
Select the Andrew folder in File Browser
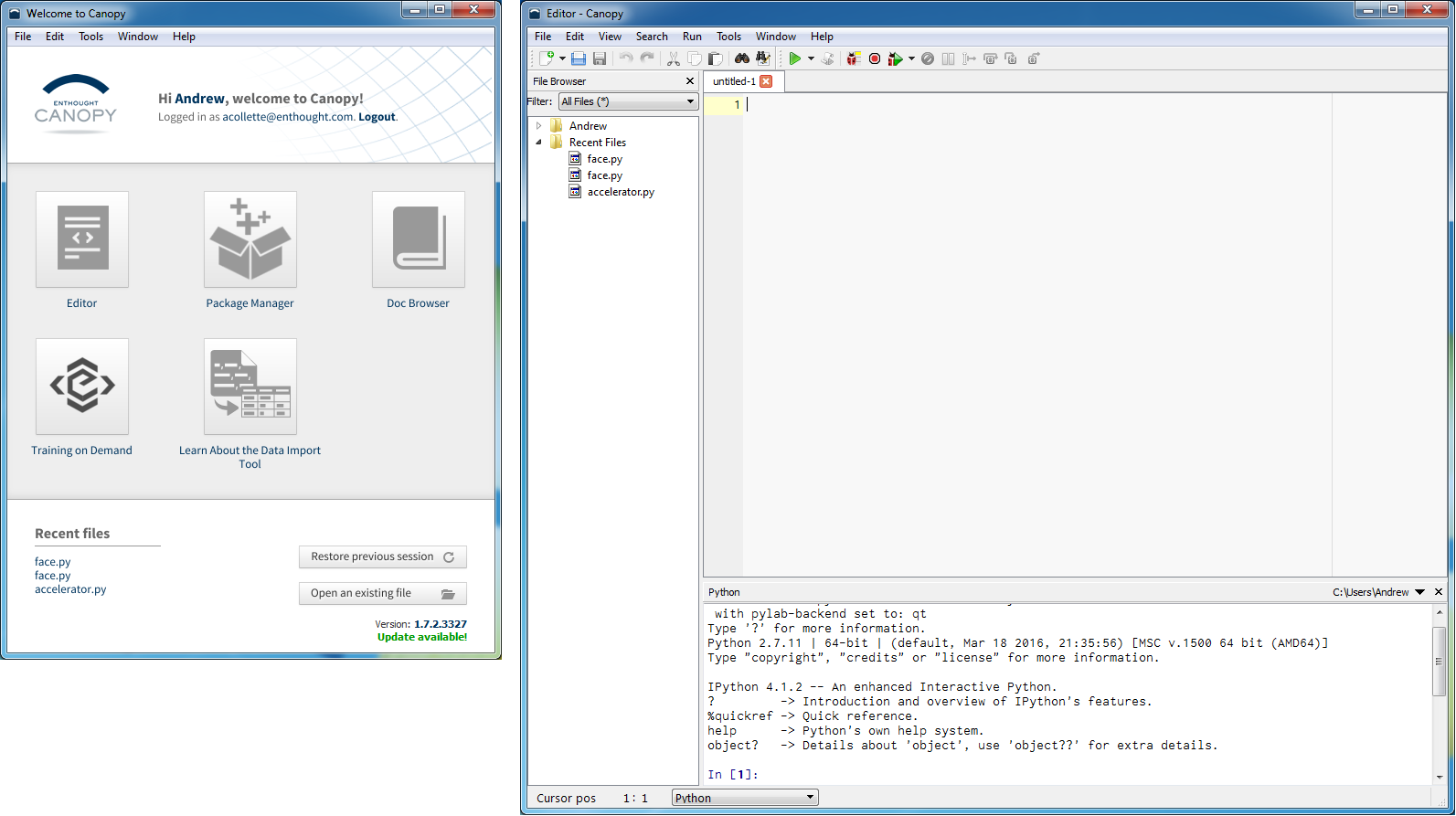(588, 126)
